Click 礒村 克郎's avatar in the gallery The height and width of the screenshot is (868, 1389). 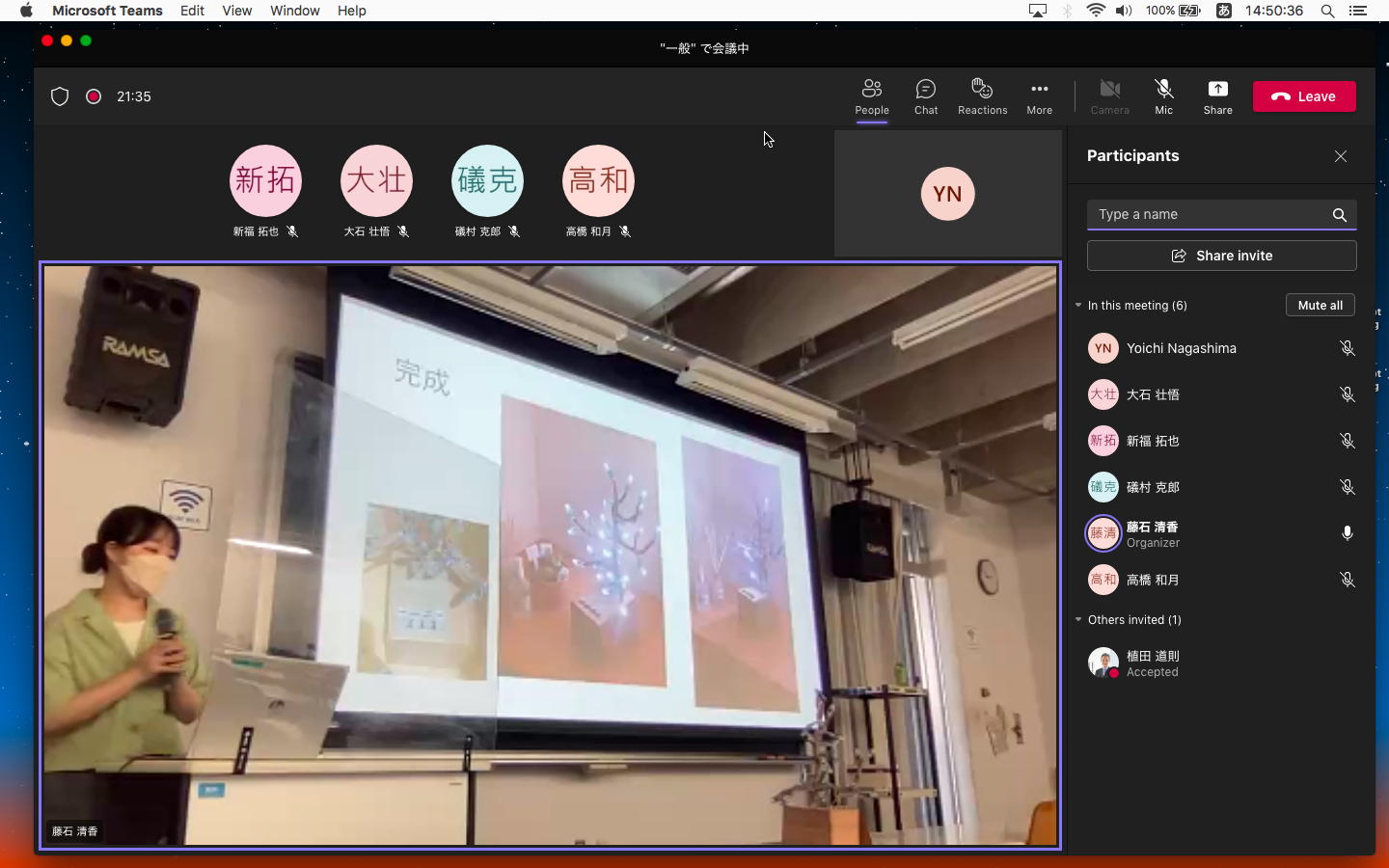[x=487, y=180]
